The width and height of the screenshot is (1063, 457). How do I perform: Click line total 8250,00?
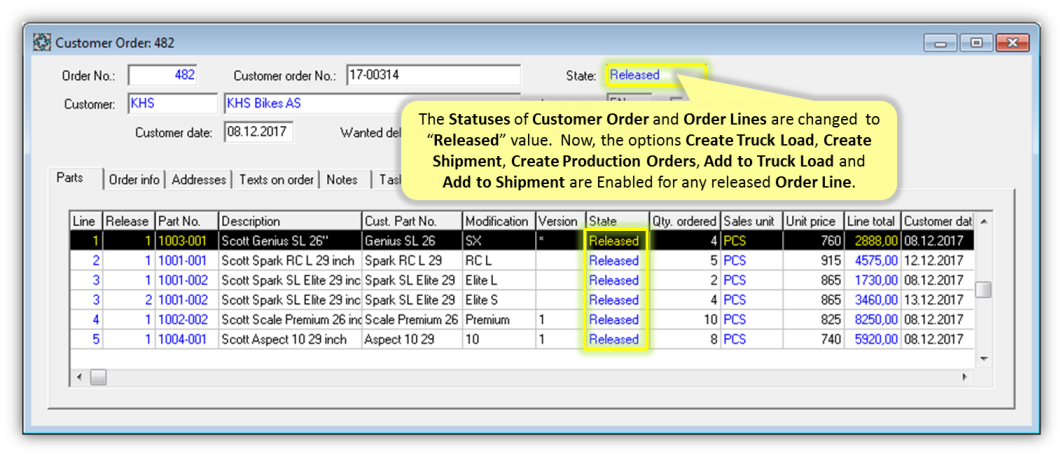point(872,319)
